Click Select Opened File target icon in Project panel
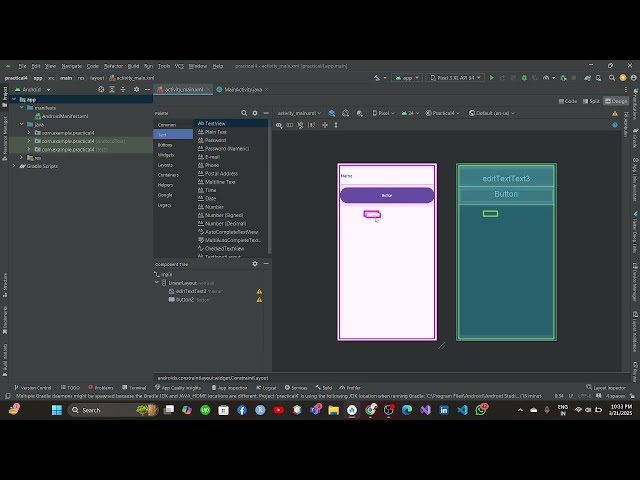 click(x=101, y=89)
